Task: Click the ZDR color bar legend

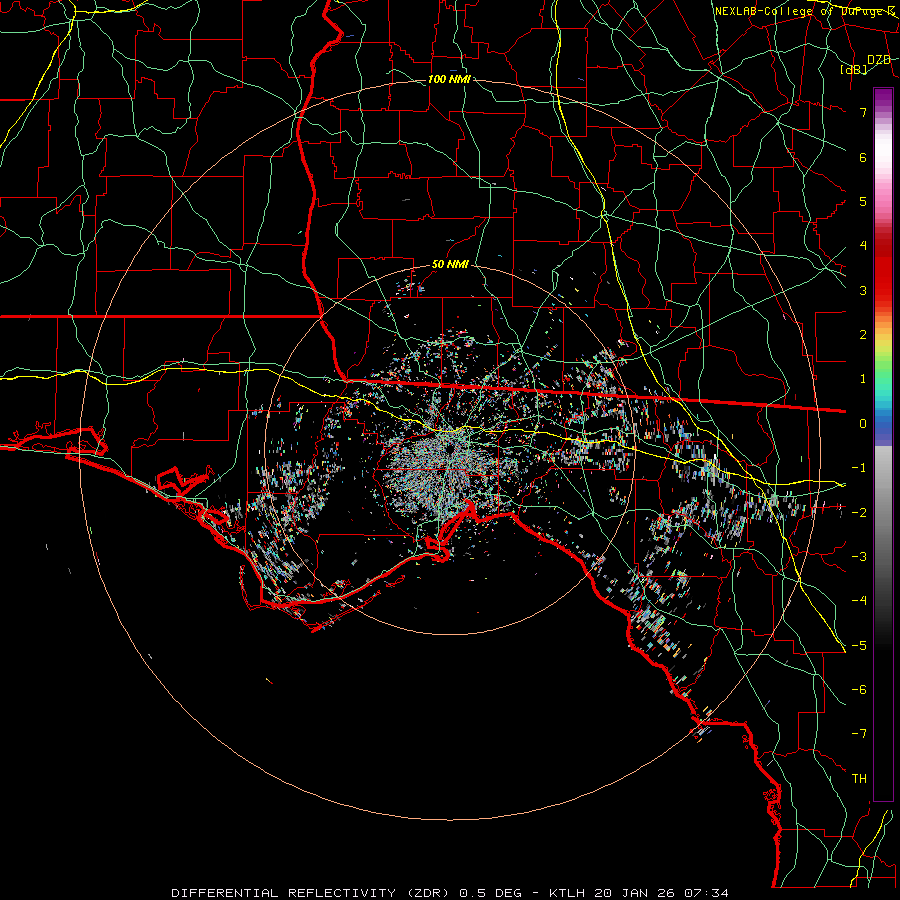Action: pyautogui.click(x=883, y=445)
